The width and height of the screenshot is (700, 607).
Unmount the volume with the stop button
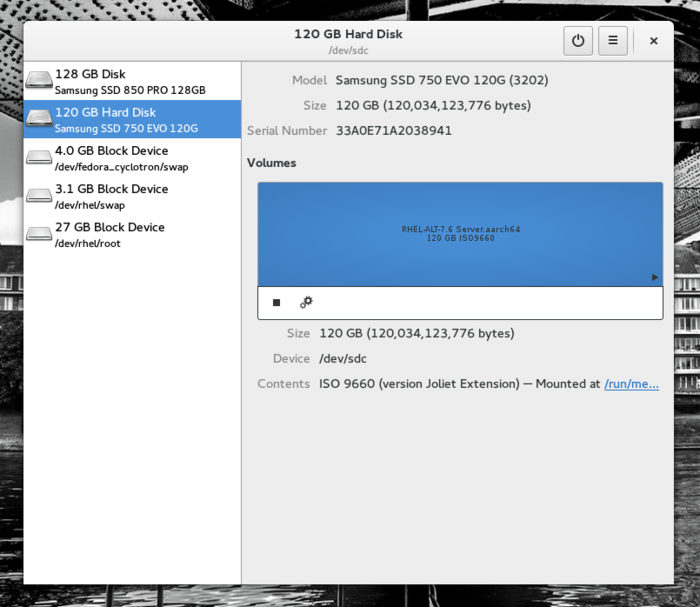[277, 302]
